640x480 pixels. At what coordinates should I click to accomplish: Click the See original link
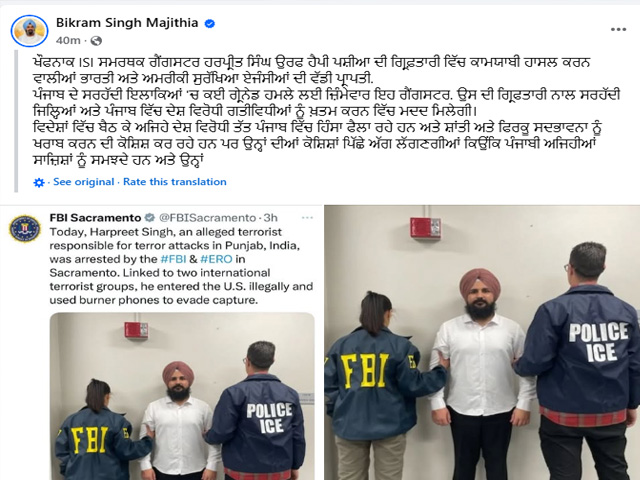click(84, 182)
